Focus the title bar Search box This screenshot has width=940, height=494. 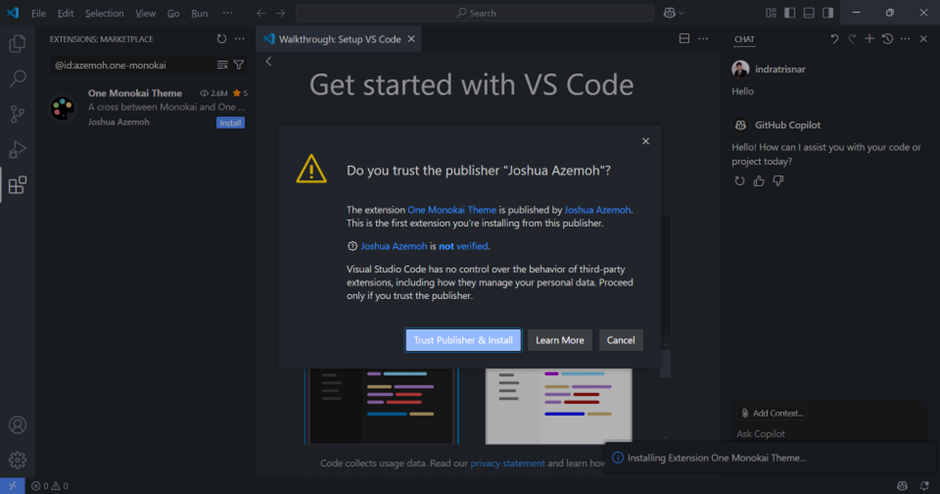coord(475,13)
